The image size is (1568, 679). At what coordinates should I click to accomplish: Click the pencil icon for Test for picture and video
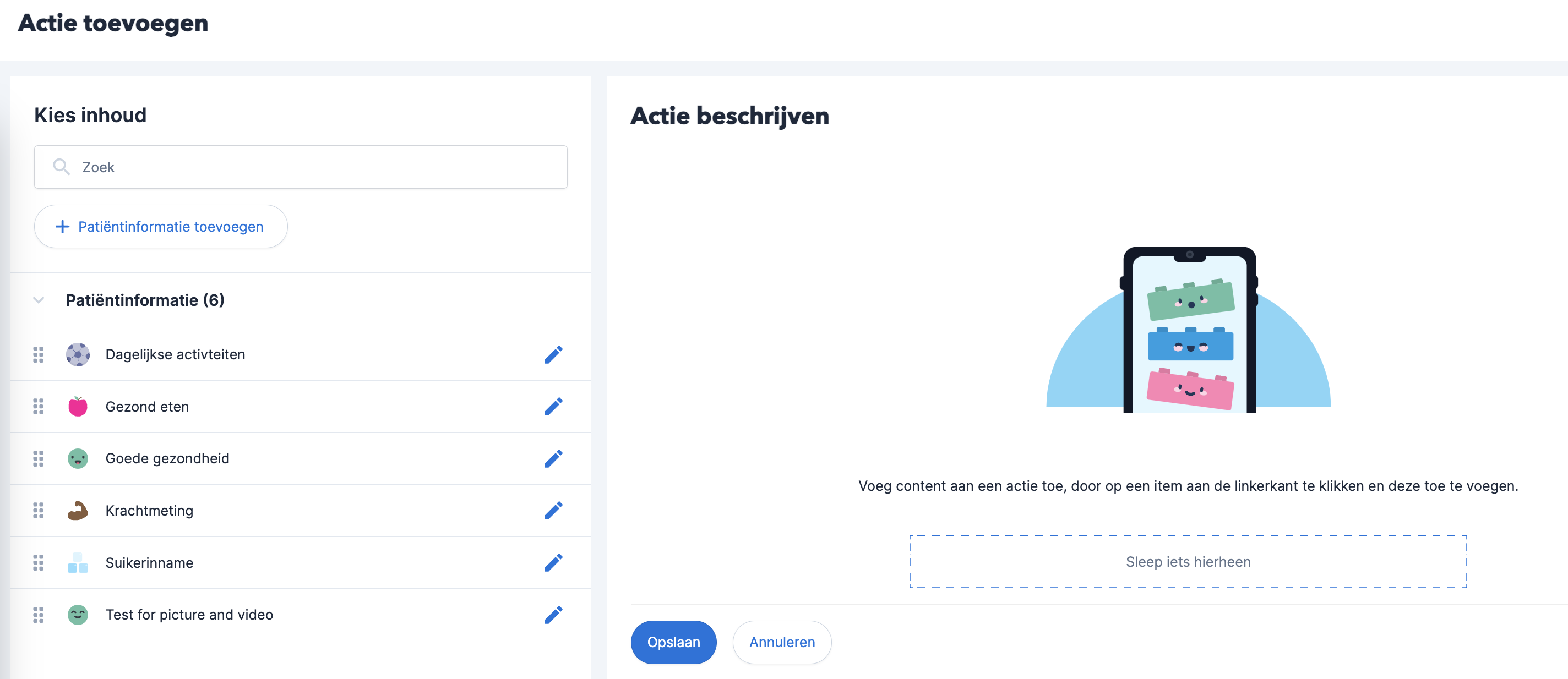tap(553, 615)
